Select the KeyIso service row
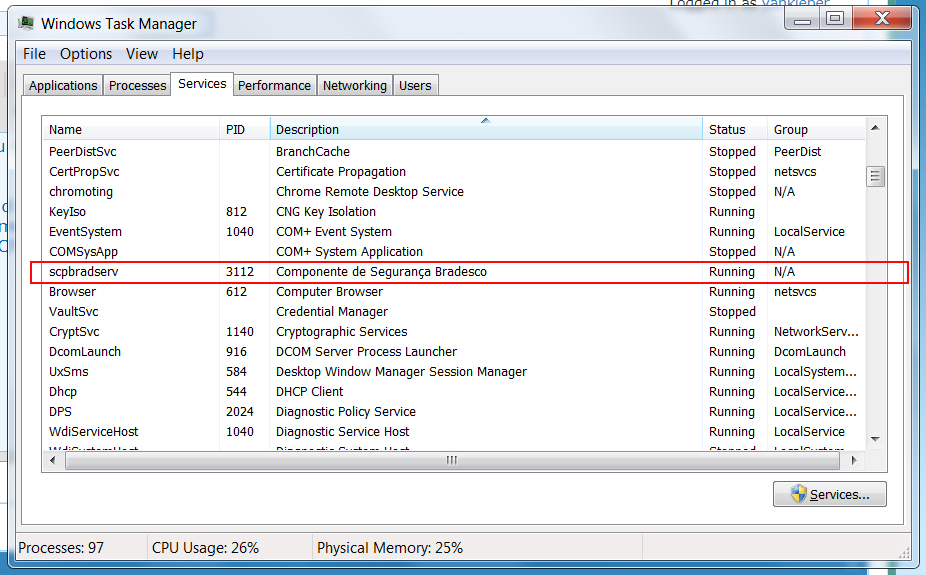The height and width of the screenshot is (575, 926). pos(453,212)
